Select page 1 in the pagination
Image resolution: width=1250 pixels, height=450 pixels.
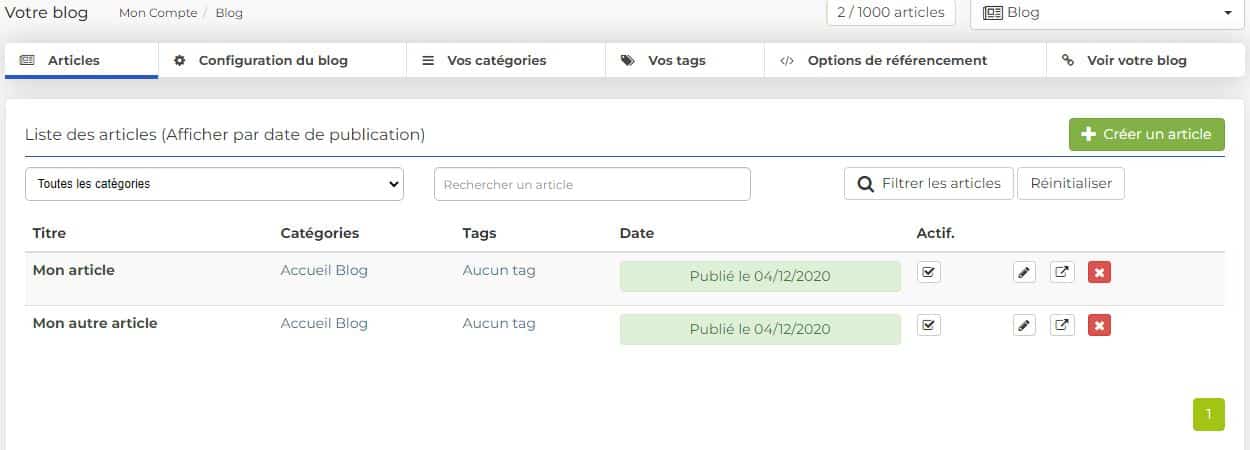tap(1208, 414)
